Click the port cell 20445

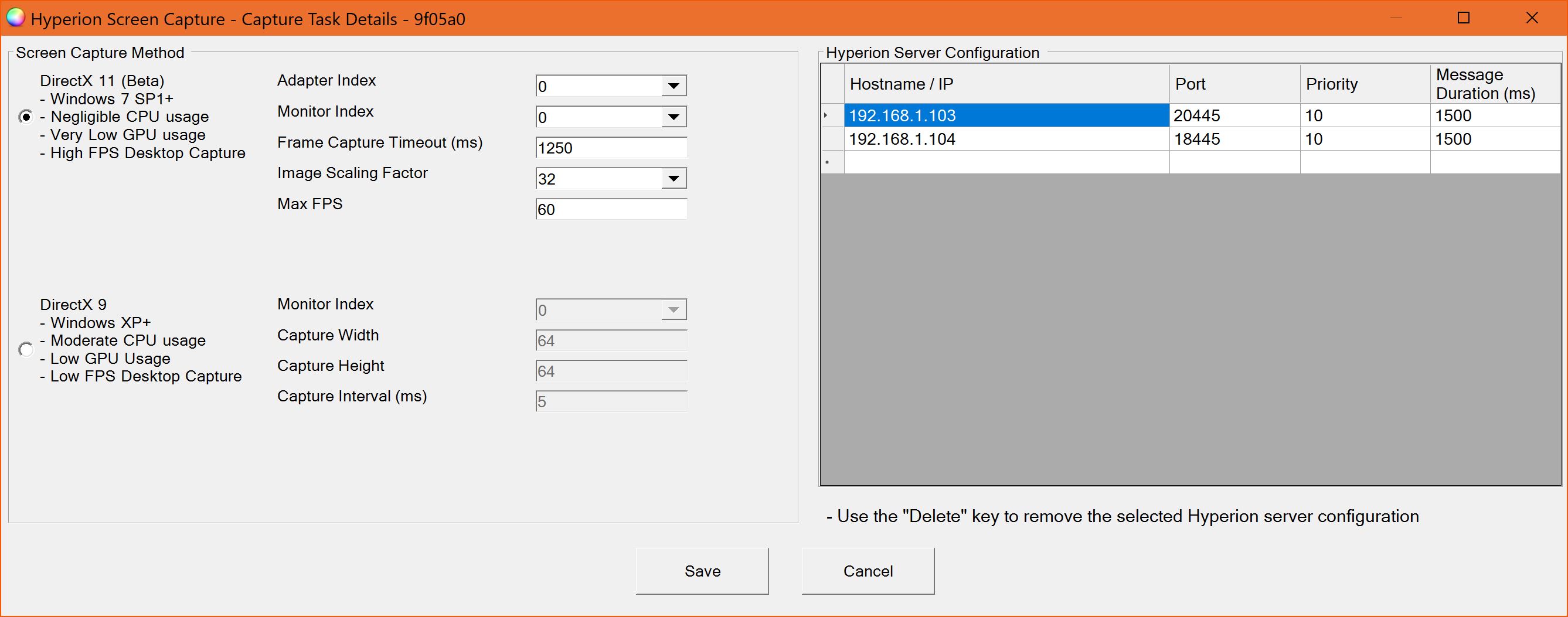tap(1234, 115)
